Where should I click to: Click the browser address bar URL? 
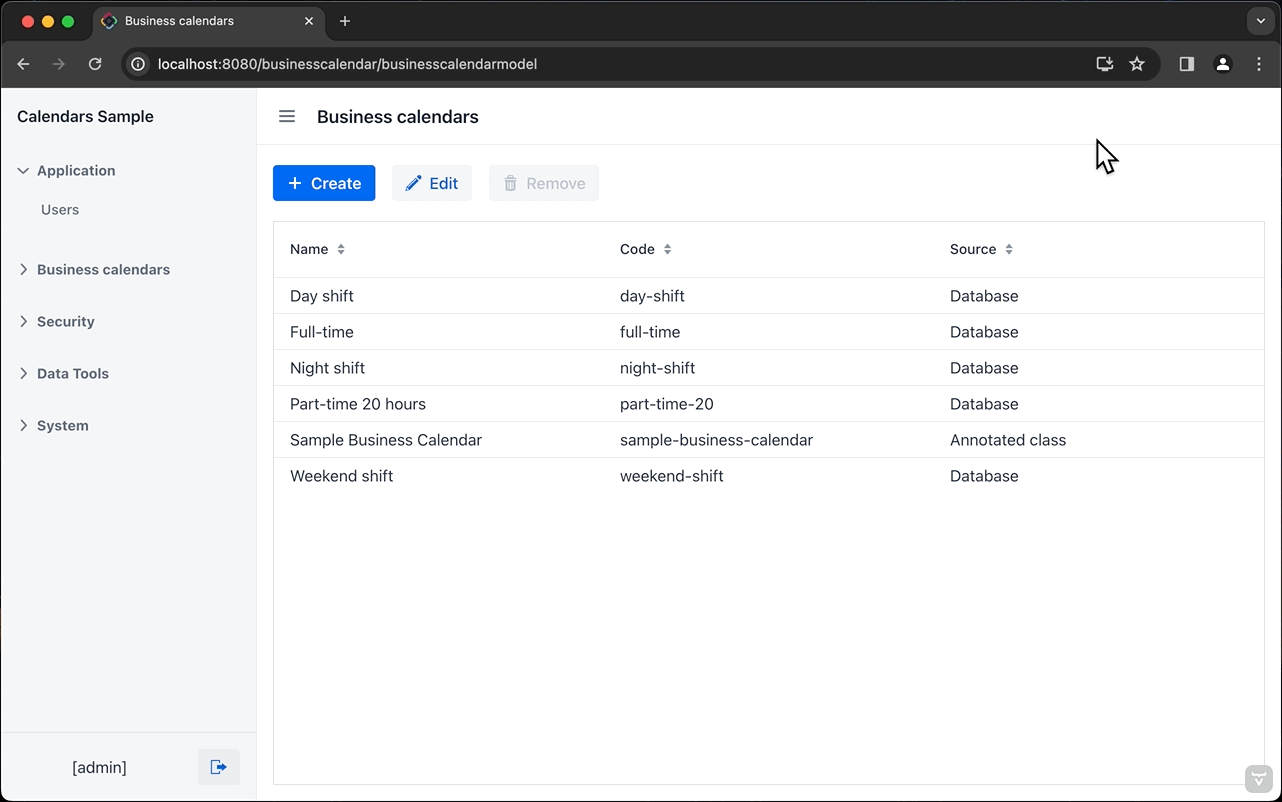pyautogui.click(x=348, y=64)
